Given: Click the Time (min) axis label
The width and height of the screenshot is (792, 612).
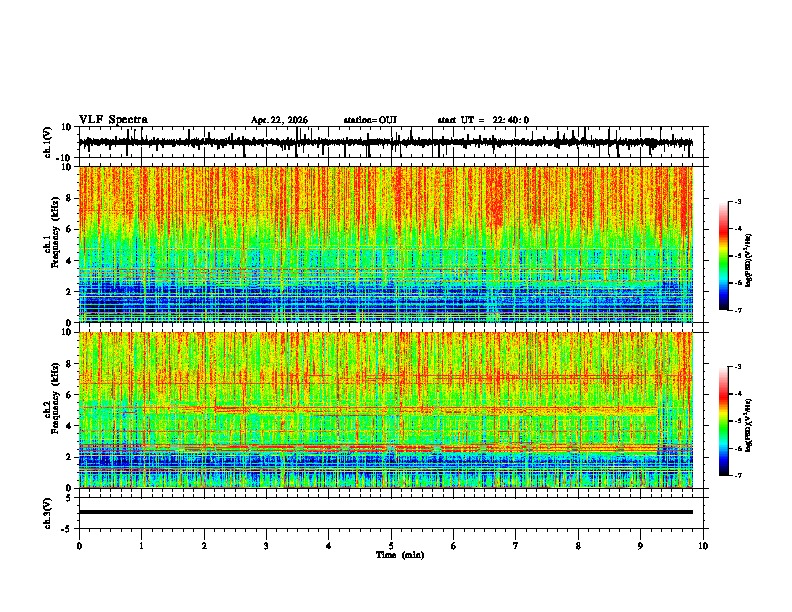Looking at the screenshot, I should click(400, 555).
